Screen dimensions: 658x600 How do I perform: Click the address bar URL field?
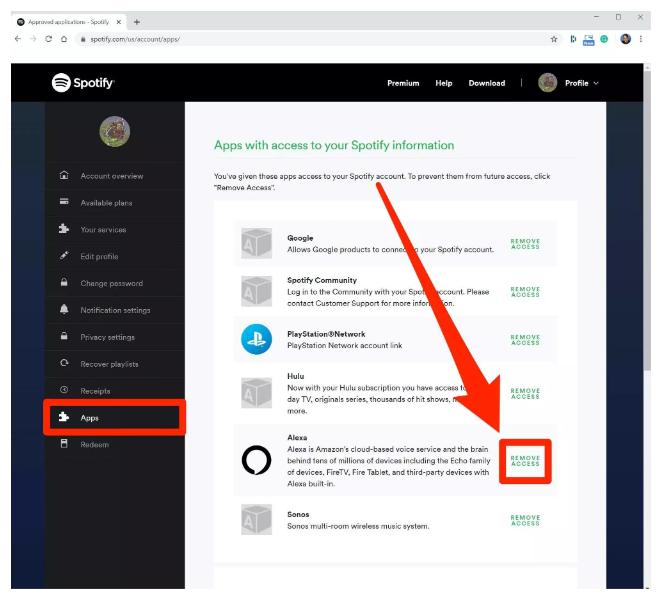pos(311,39)
